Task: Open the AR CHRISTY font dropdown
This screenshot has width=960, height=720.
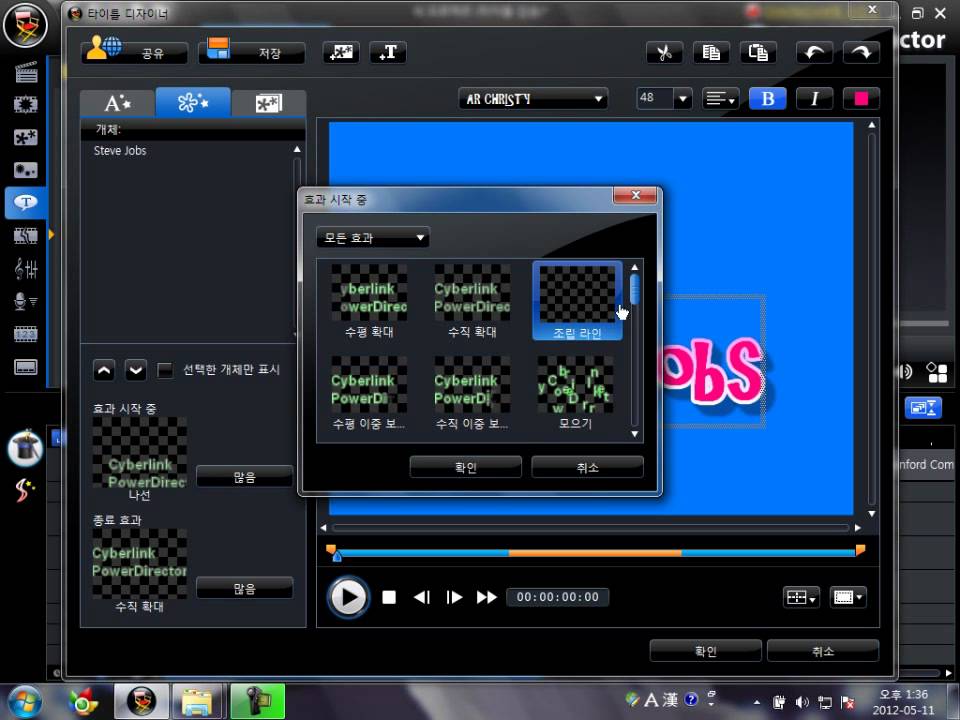Action: [533, 99]
